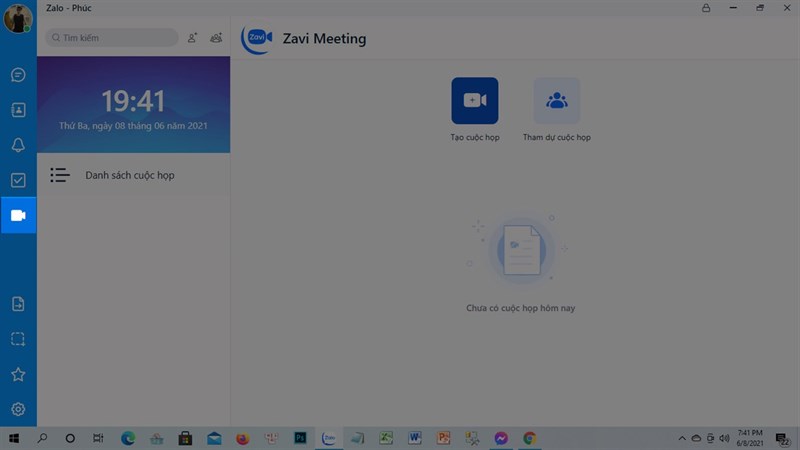Open Windows taskbar search
The image size is (800, 450).
coord(42,438)
